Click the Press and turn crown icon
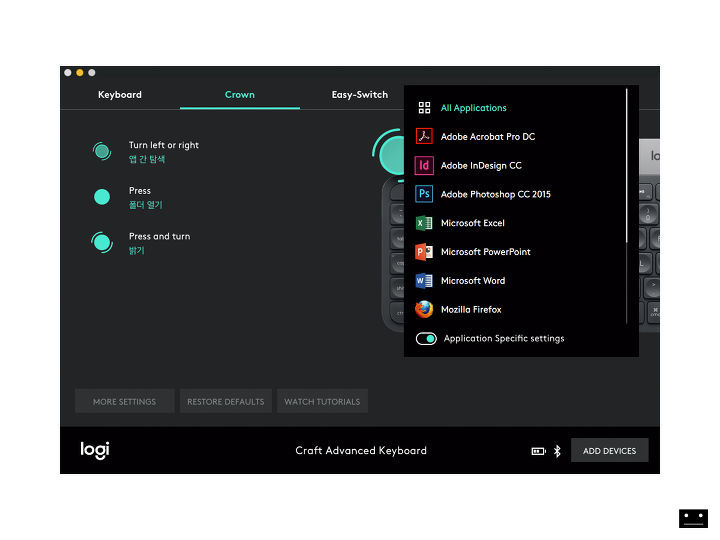720x540 pixels. click(x=102, y=242)
